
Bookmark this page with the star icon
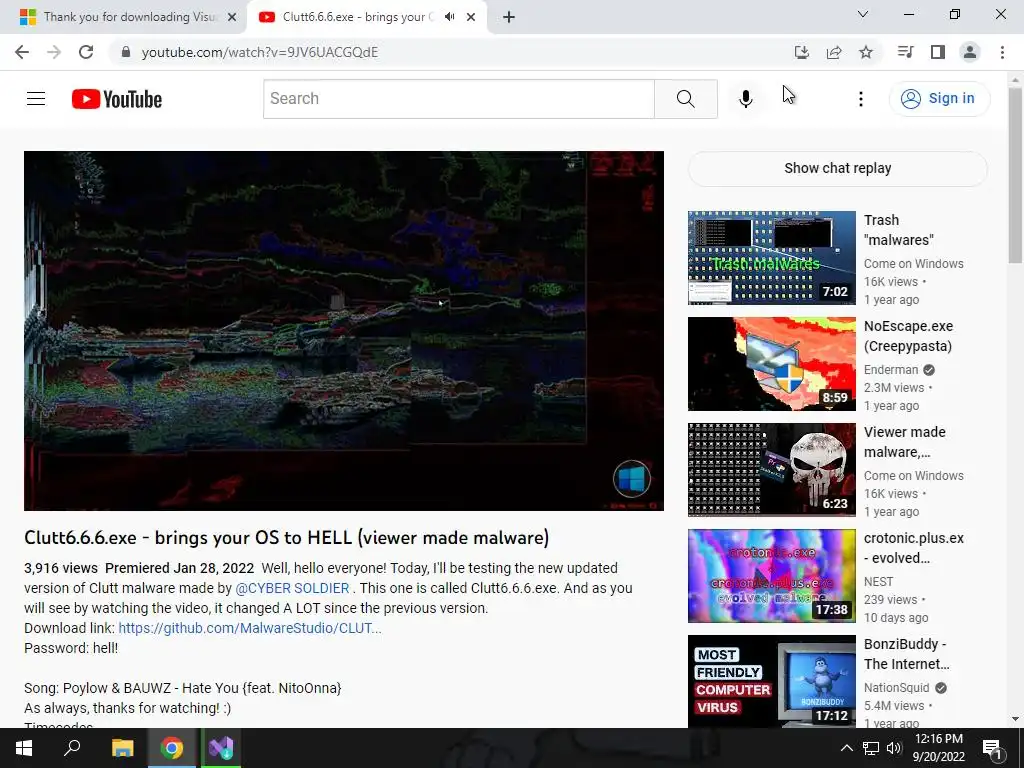point(866,52)
